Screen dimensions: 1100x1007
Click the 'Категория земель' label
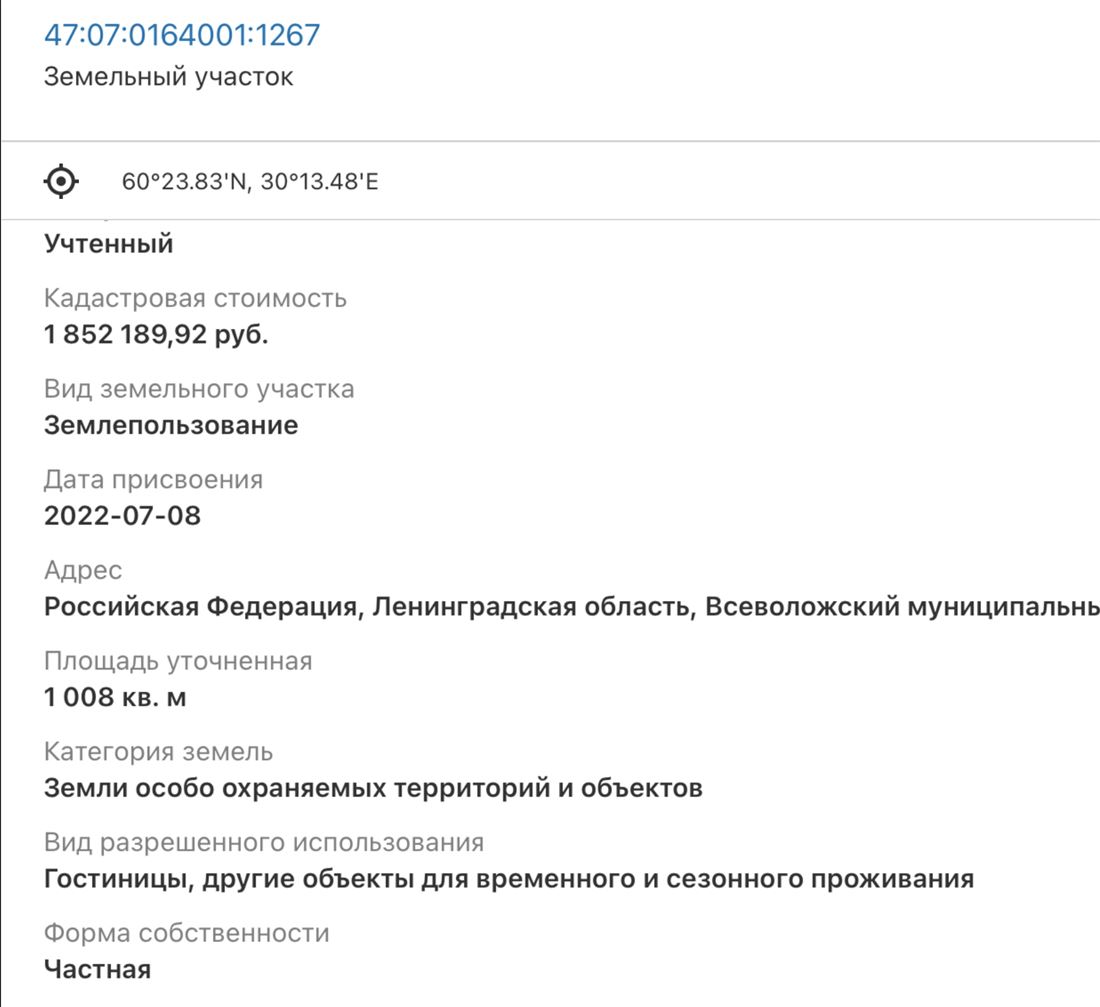coord(158,752)
